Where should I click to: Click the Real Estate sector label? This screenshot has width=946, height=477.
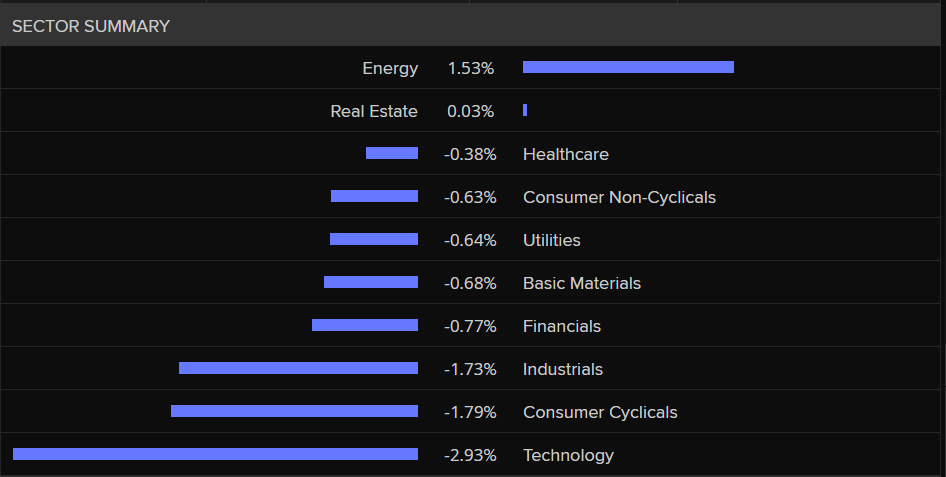coord(374,112)
